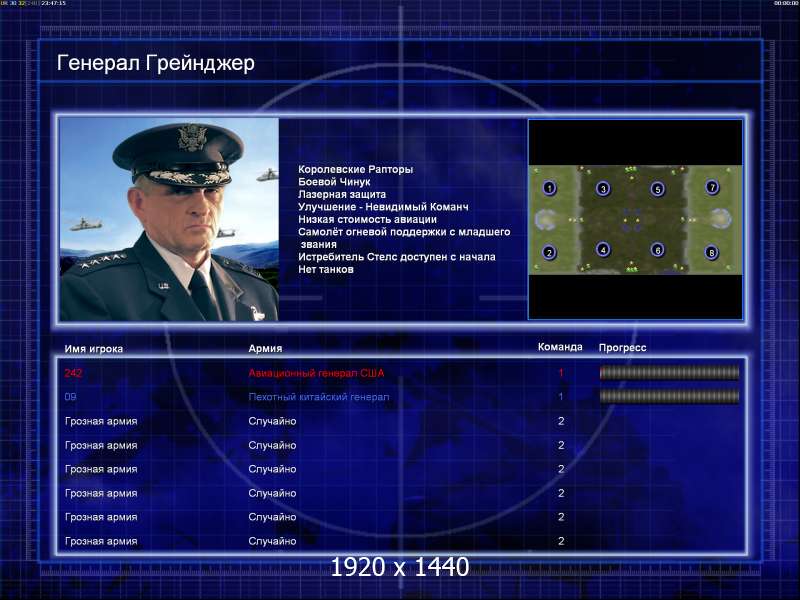Click the progress bar for player 09
The image size is (800, 600).
669,396
